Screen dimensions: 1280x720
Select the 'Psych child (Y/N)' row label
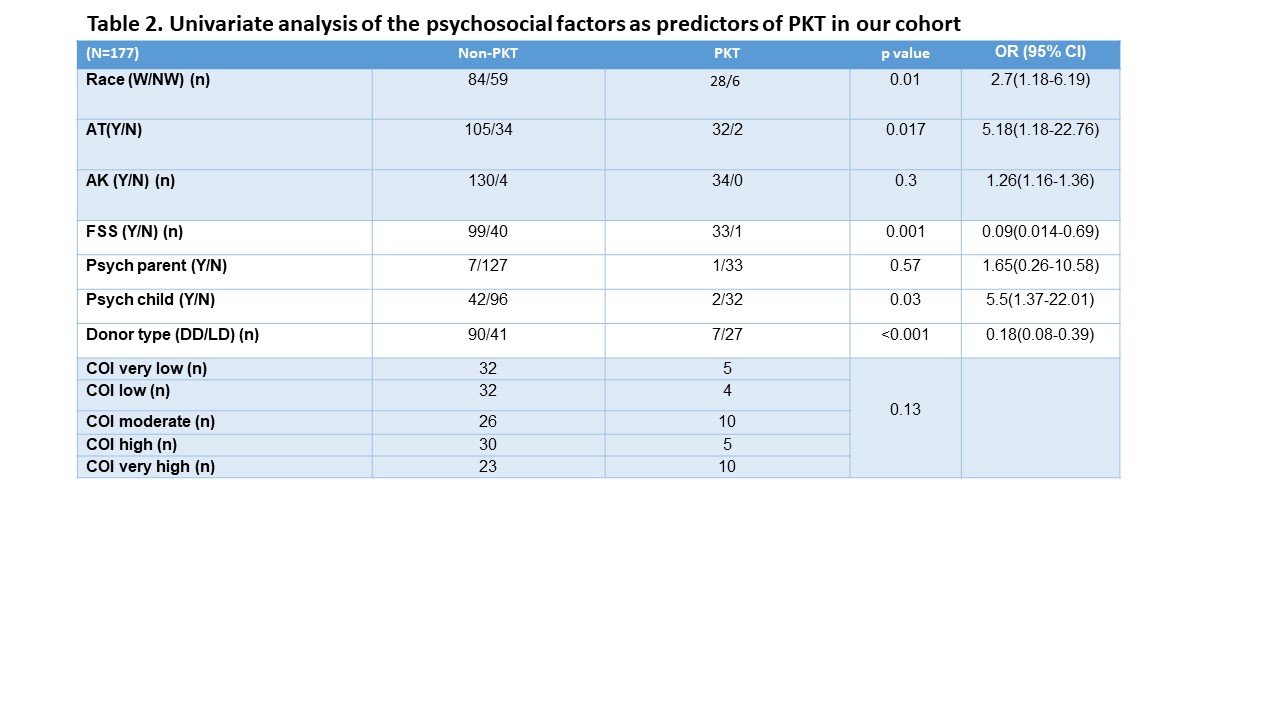150,299
